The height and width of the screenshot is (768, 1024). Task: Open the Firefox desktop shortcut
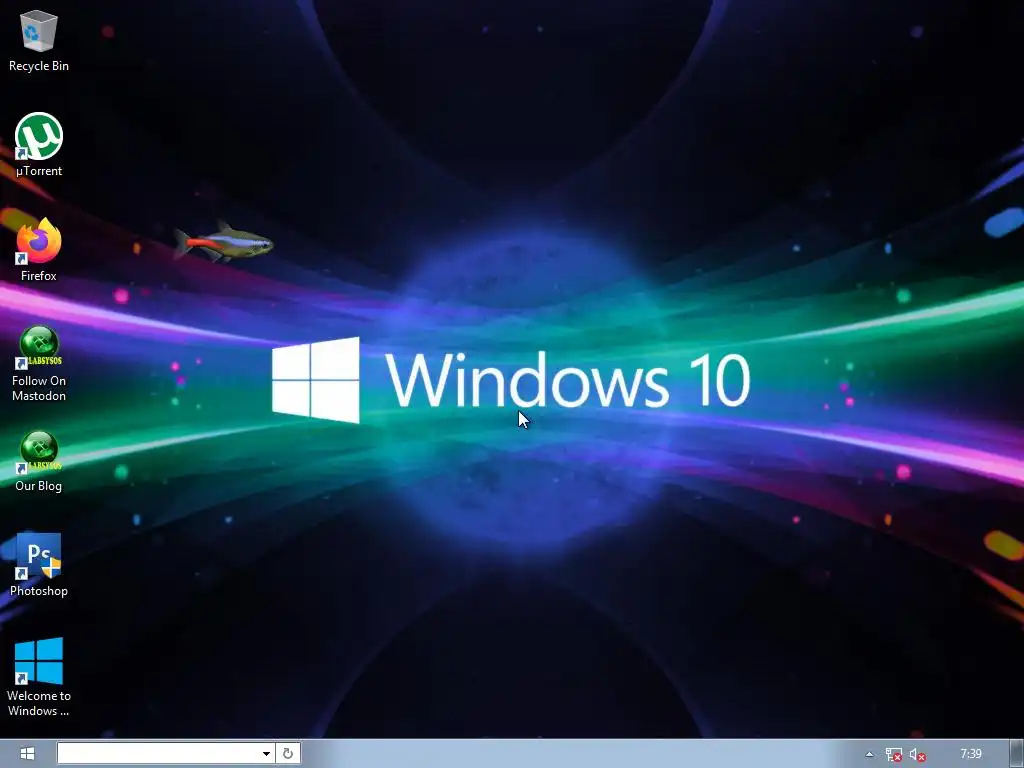point(39,242)
